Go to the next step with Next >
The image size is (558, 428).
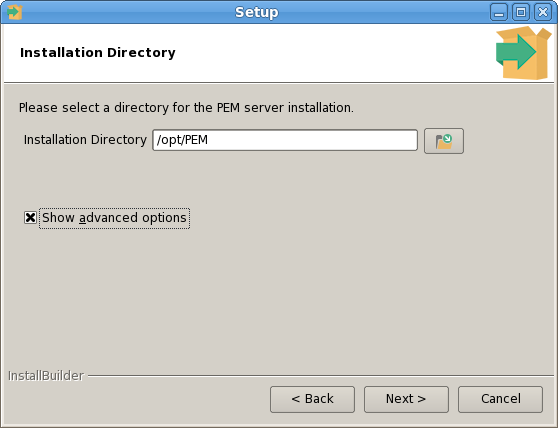pyautogui.click(x=406, y=399)
